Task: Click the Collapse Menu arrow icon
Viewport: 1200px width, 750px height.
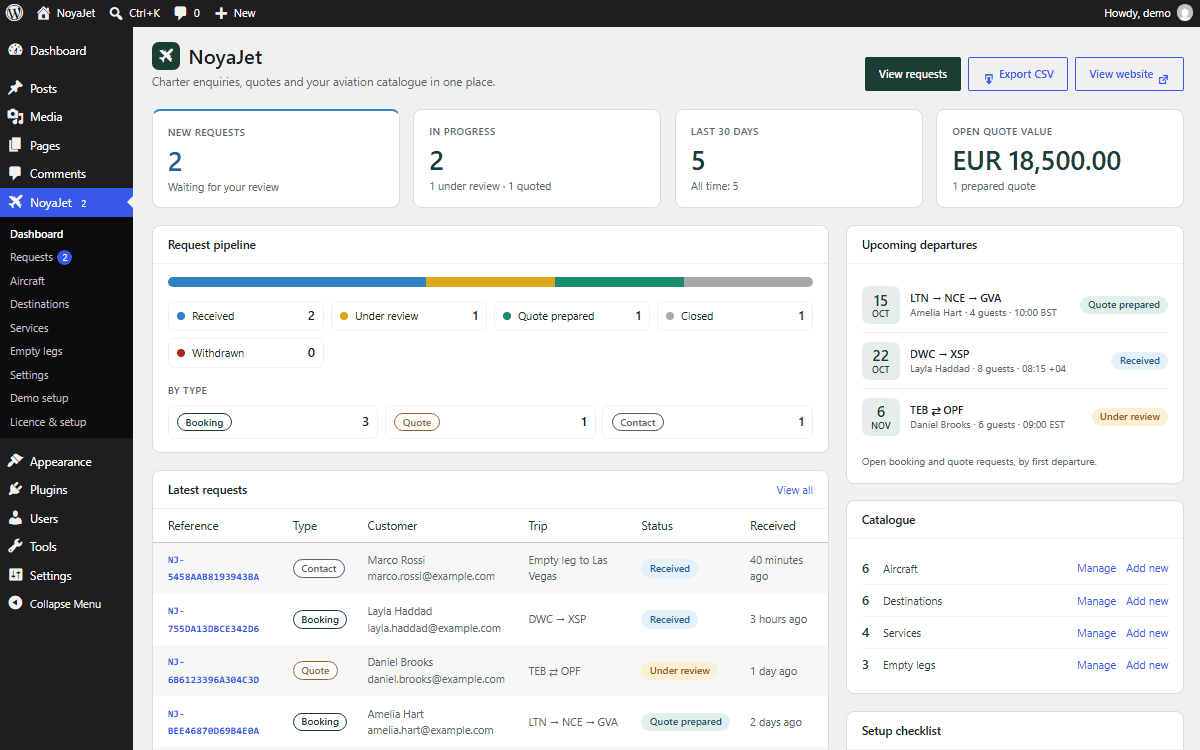Action: pos(15,603)
